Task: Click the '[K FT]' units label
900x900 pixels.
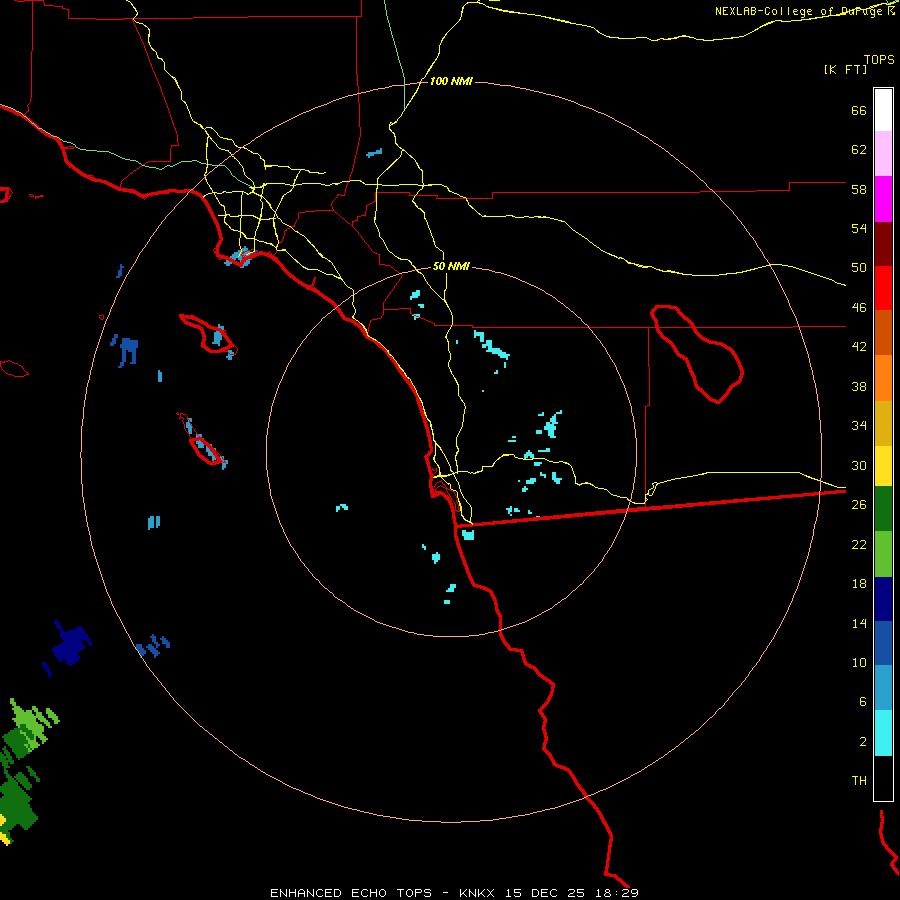Action: tap(845, 70)
